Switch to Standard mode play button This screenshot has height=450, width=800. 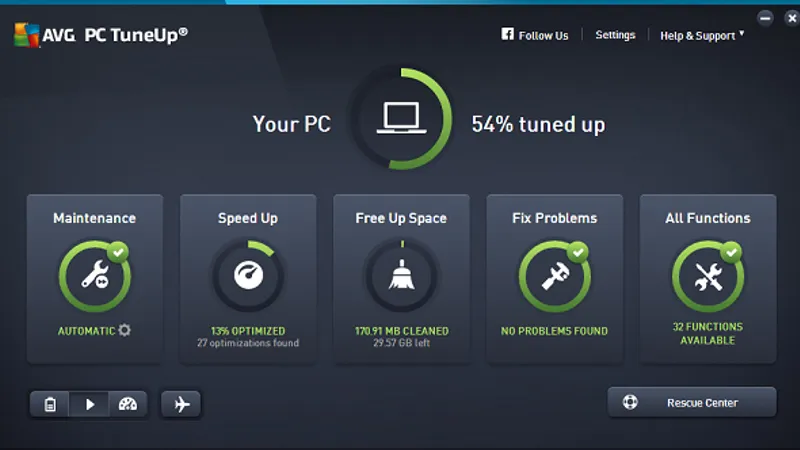(89, 404)
